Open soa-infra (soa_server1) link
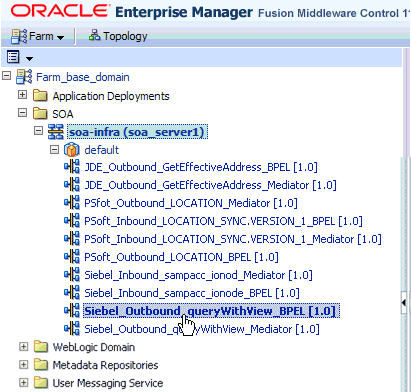The image size is (411, 392). (138, 132)
